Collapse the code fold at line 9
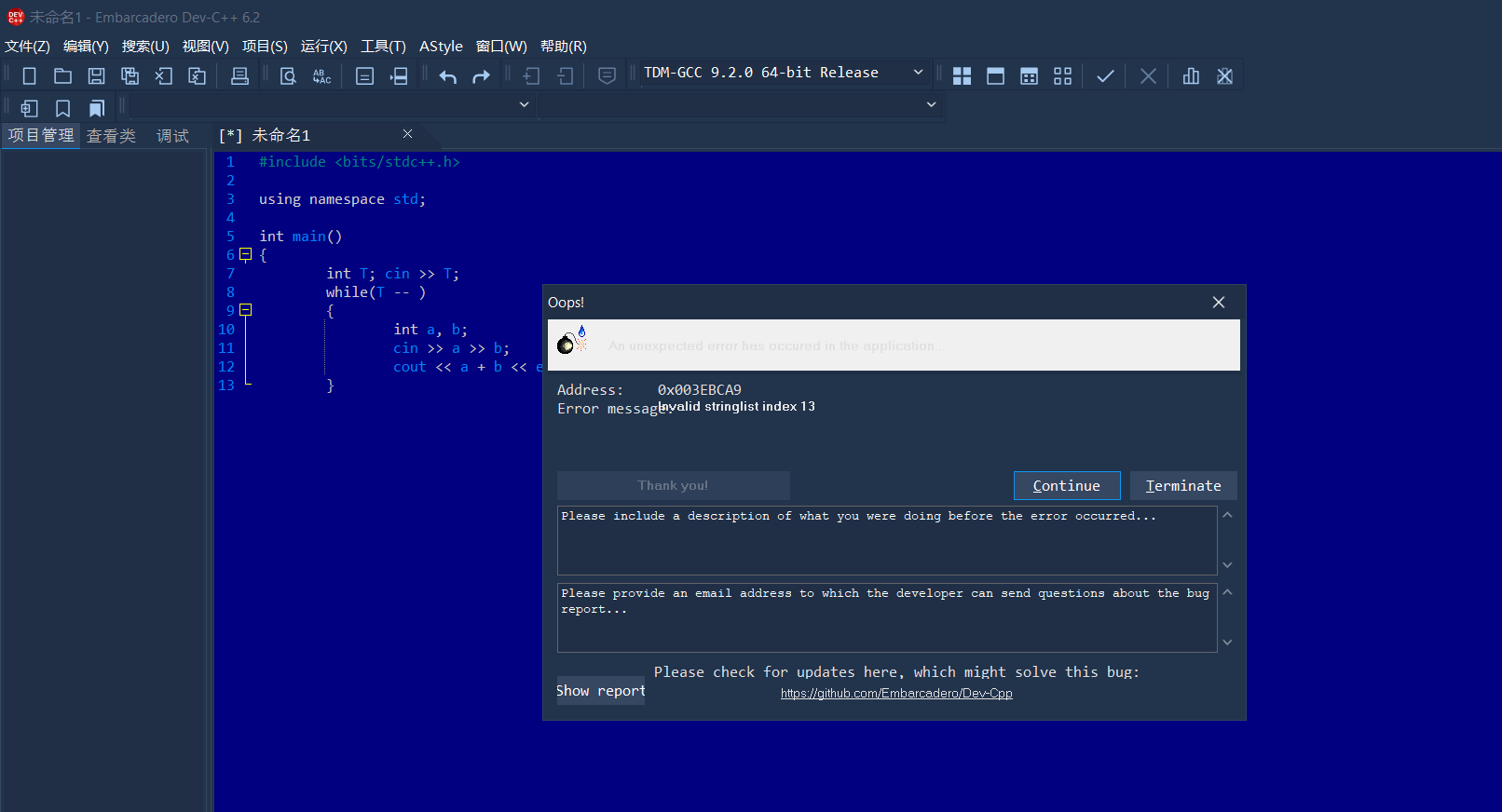Viewport: 1502px width, 812px height. coord(246,310)
